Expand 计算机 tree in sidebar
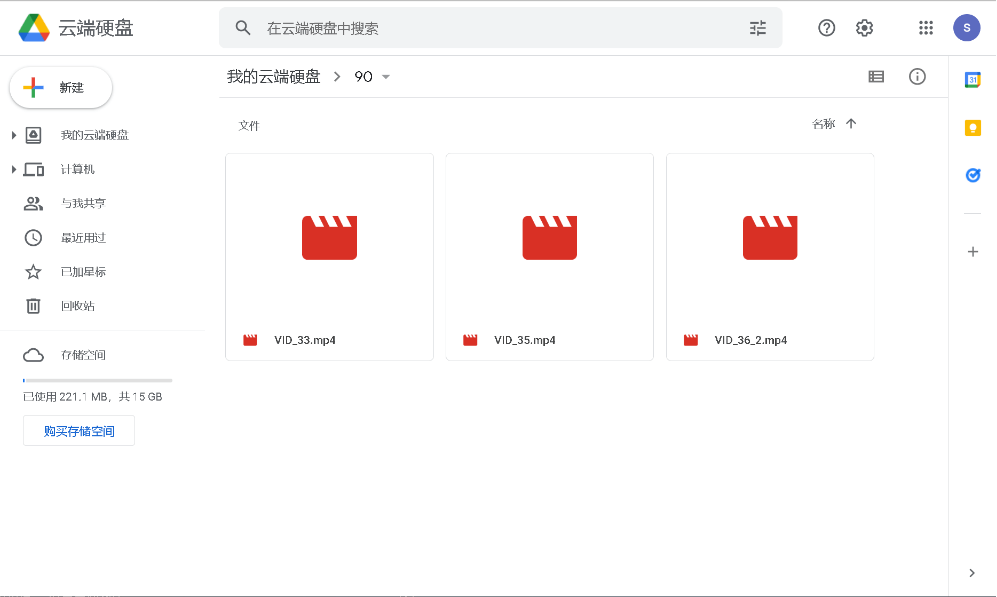 (x=14, y=169)
